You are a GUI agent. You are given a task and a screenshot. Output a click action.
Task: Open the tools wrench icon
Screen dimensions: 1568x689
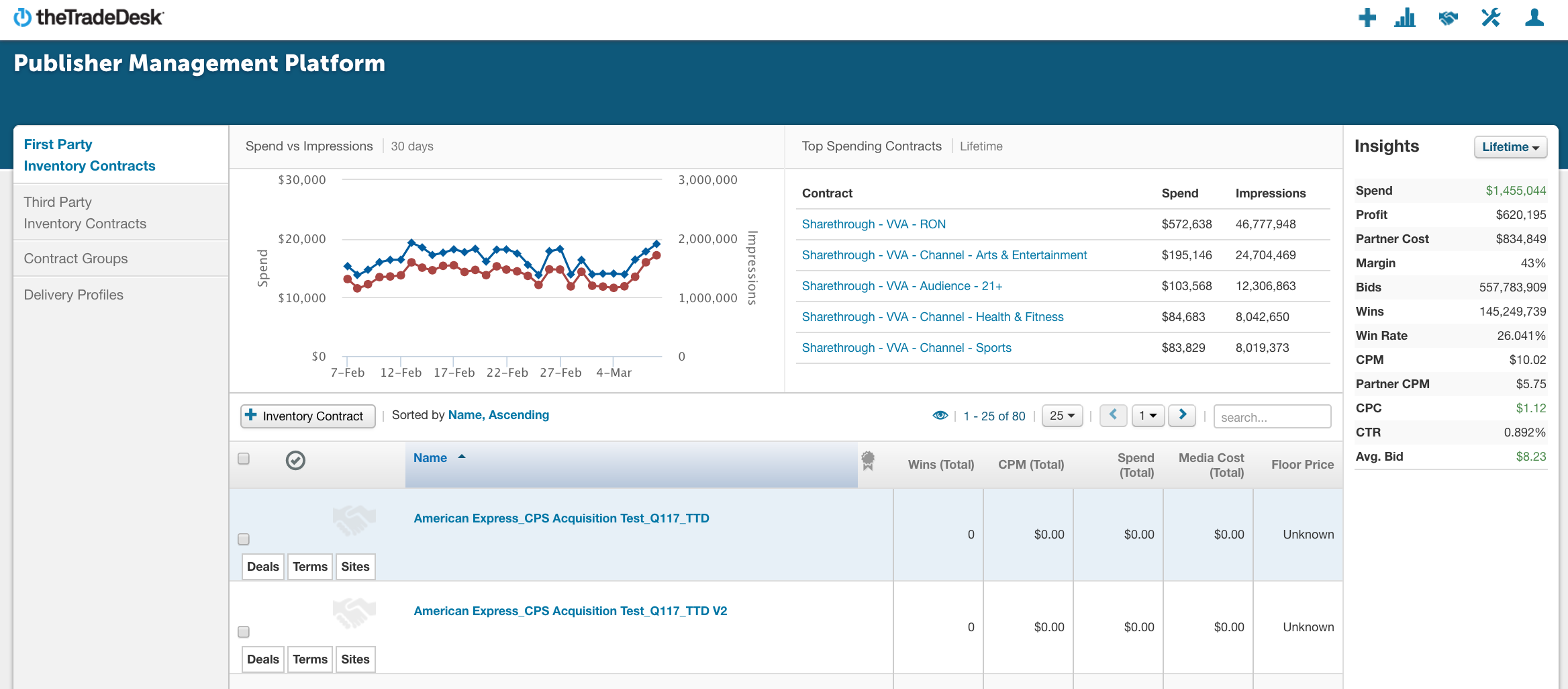tap(1491, 17)
